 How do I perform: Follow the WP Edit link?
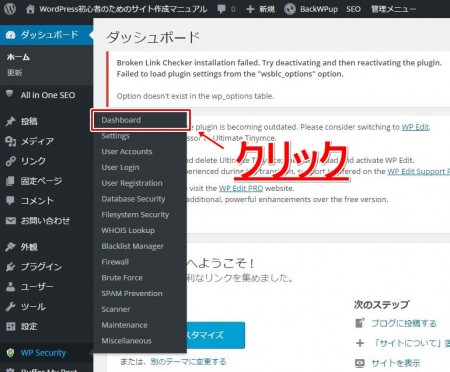click(x=415, y=127)
